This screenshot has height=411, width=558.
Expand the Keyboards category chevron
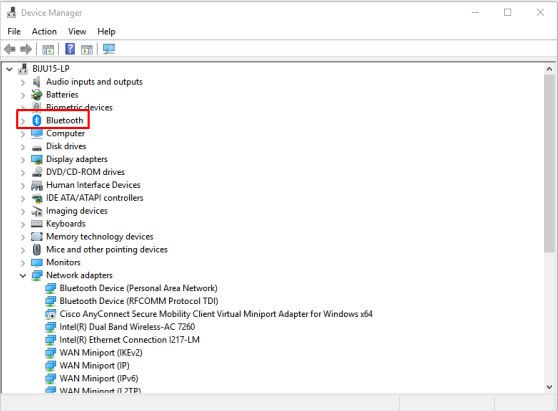pyautogui.click(x=23, y=224)
